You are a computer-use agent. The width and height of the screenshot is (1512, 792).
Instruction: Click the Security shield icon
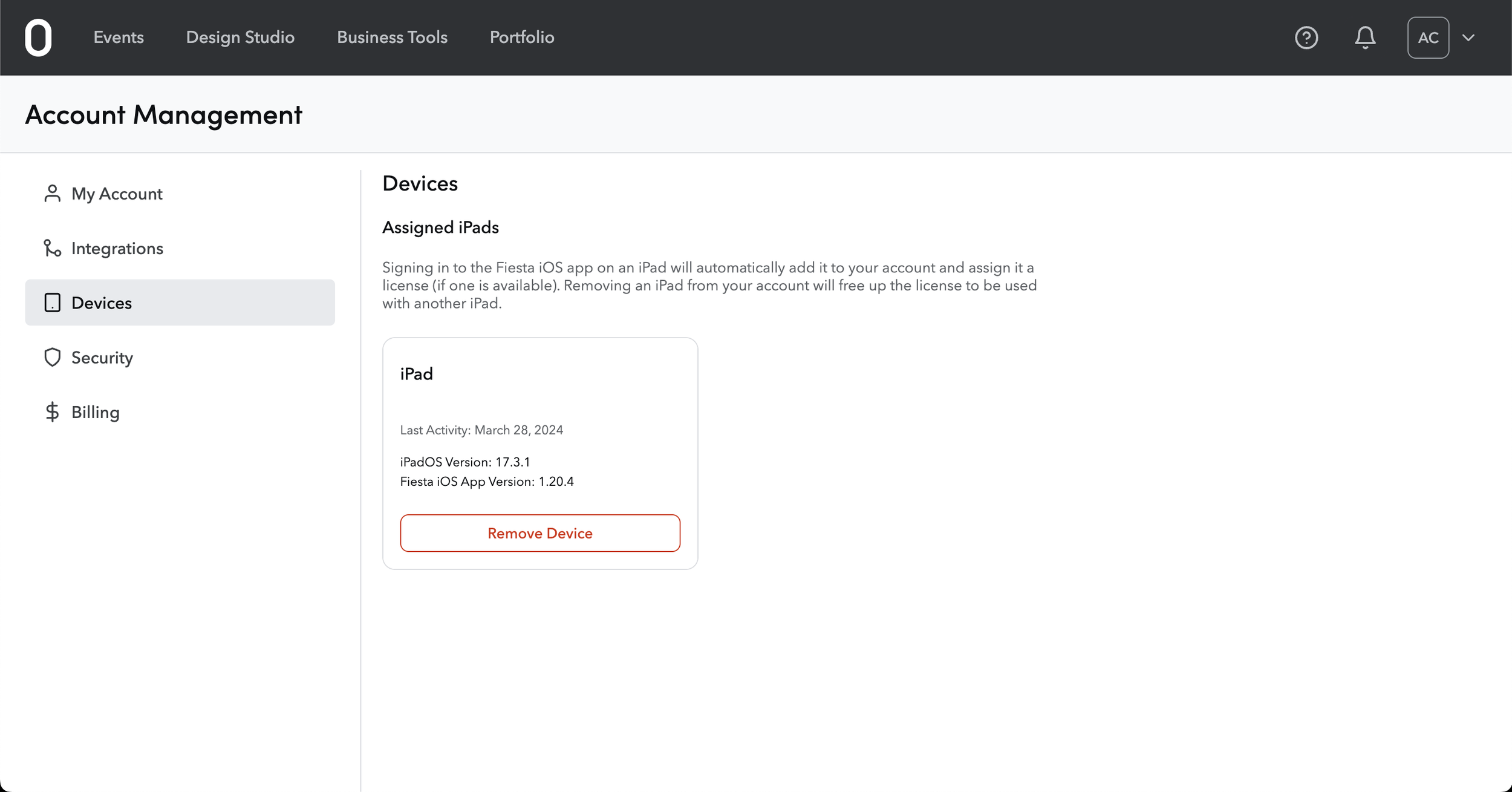(53, 357)
